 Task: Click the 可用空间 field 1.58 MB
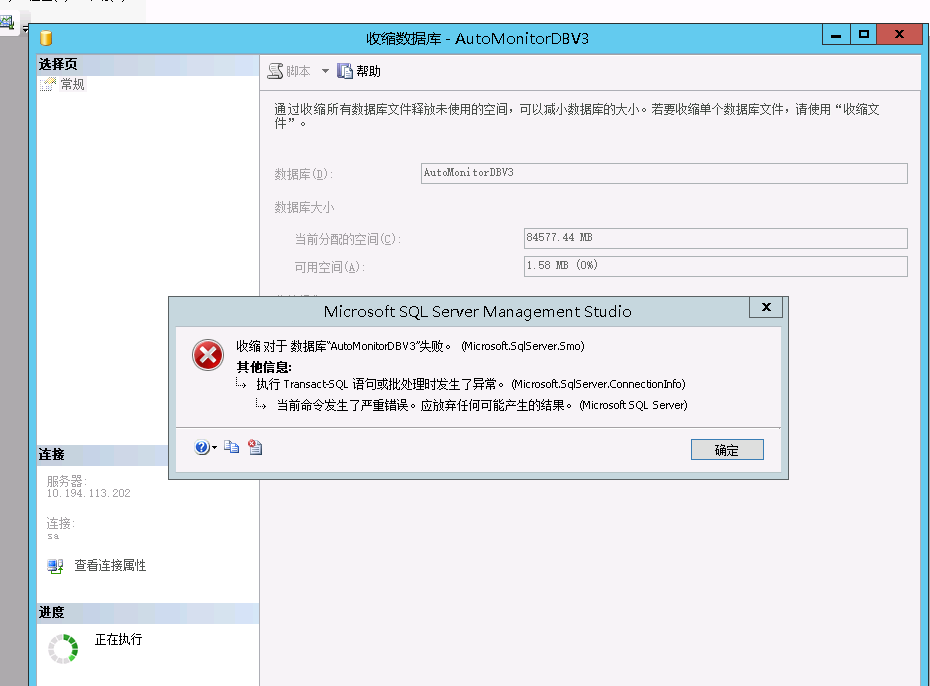pyautogui.click(x=715, y=266)
